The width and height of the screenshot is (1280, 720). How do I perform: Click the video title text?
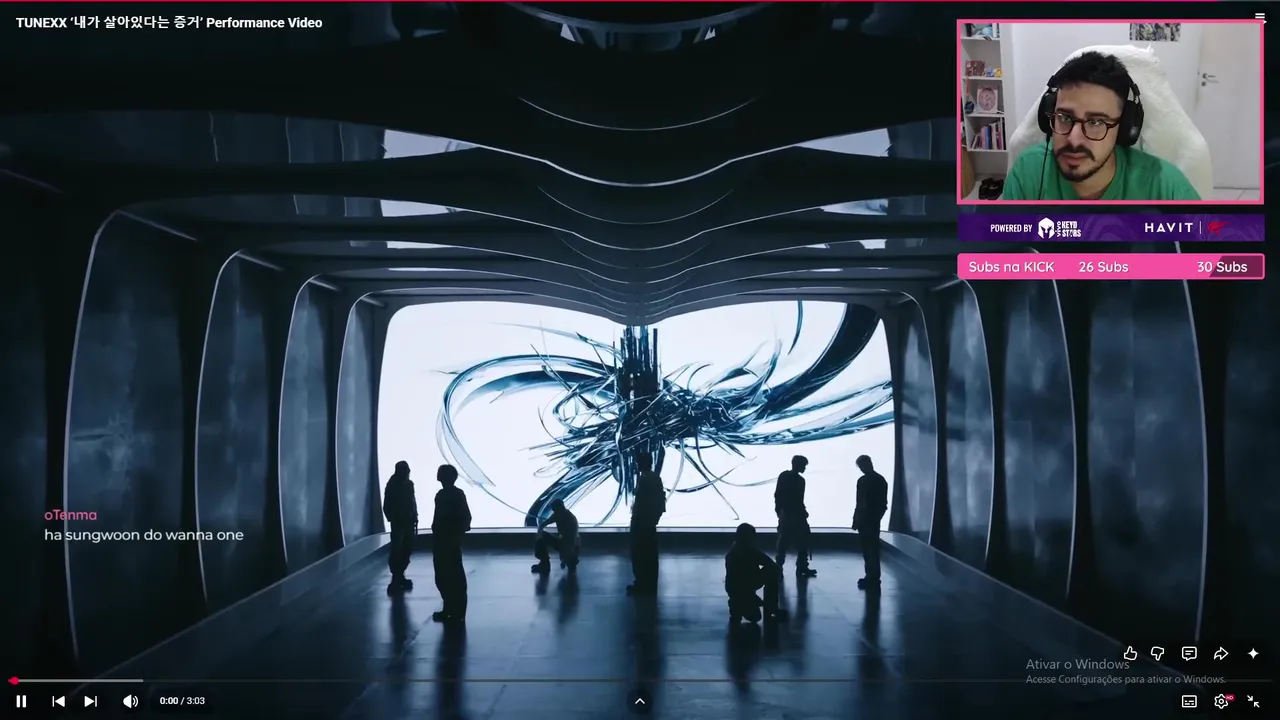pyautogui.click(x=169, y=22)
